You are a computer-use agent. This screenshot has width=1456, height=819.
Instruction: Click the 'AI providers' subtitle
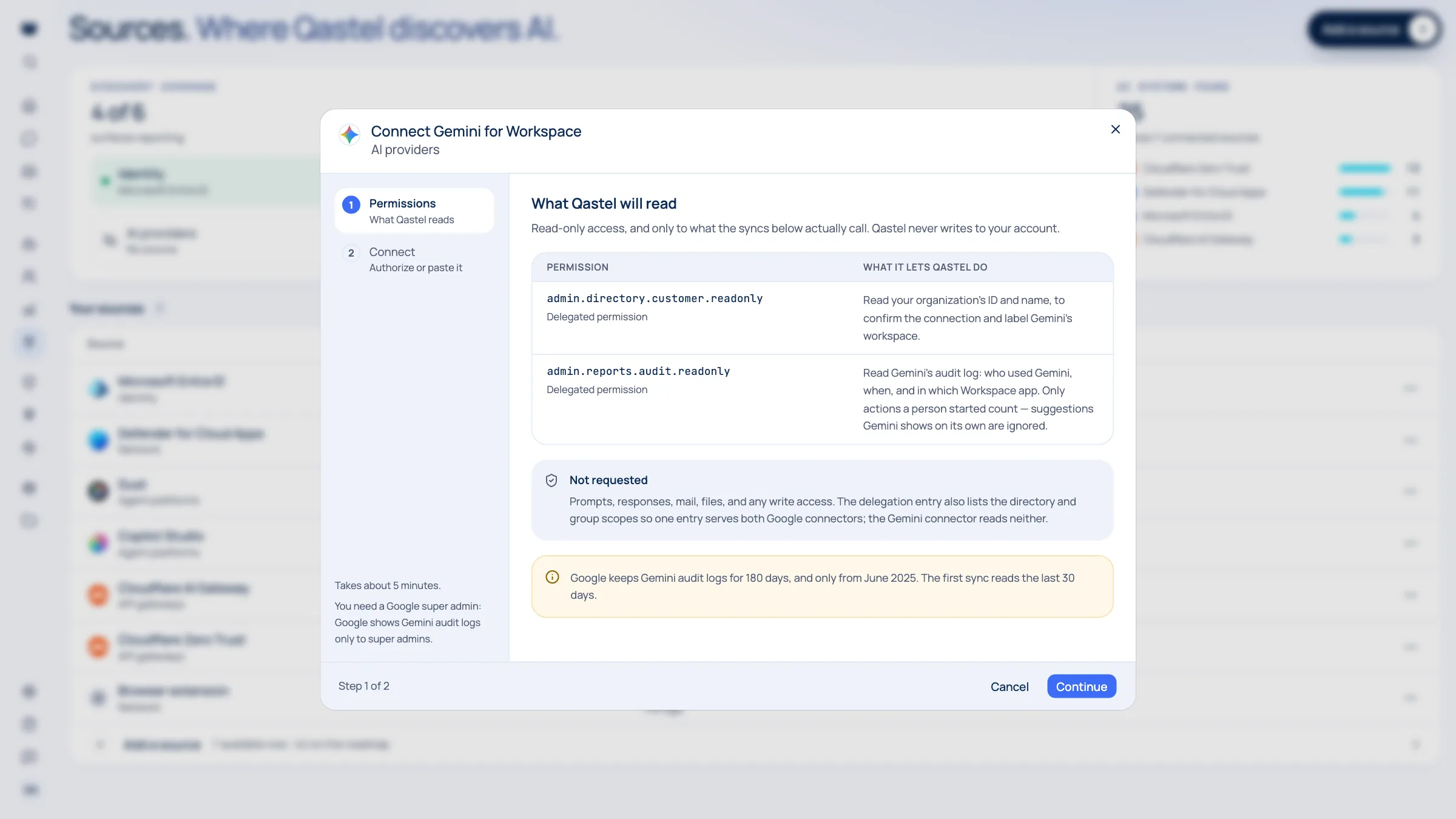[405, 150]
